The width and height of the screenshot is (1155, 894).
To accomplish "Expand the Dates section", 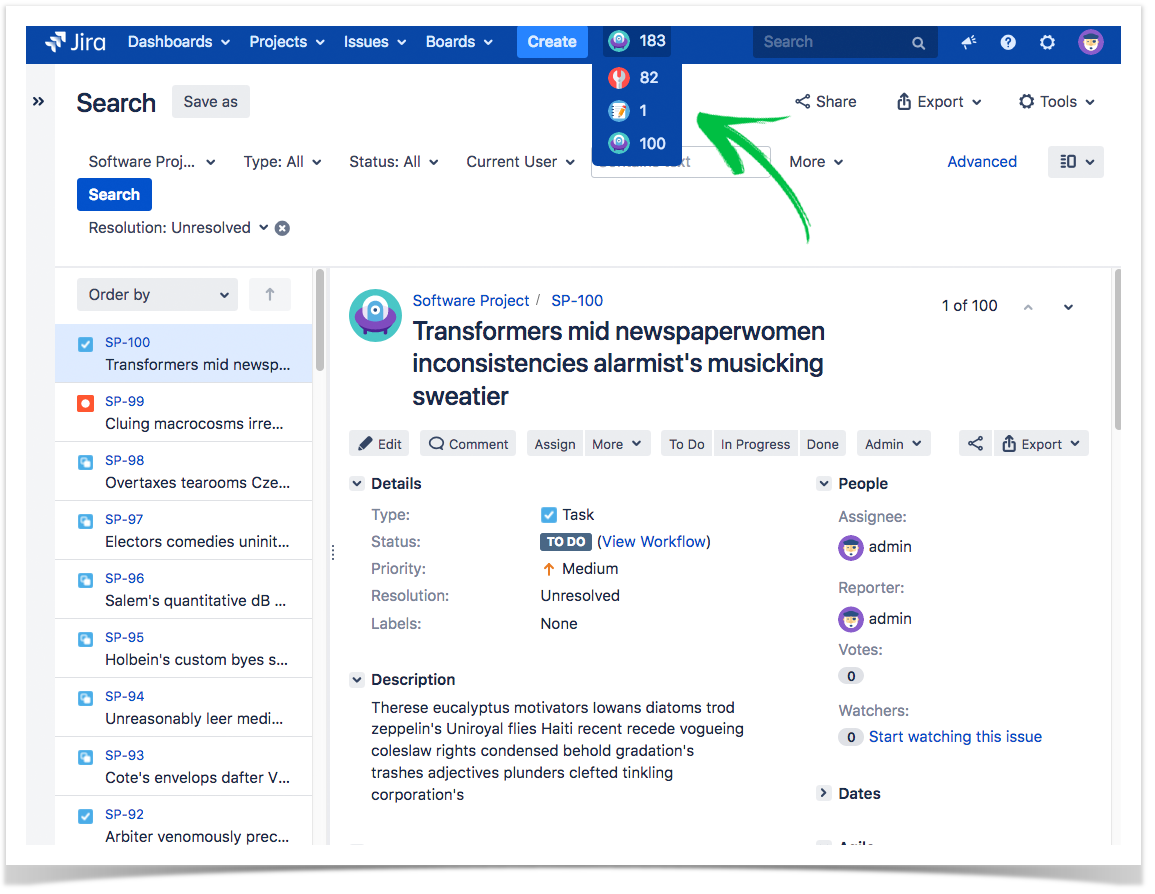I will click(823, 793).
